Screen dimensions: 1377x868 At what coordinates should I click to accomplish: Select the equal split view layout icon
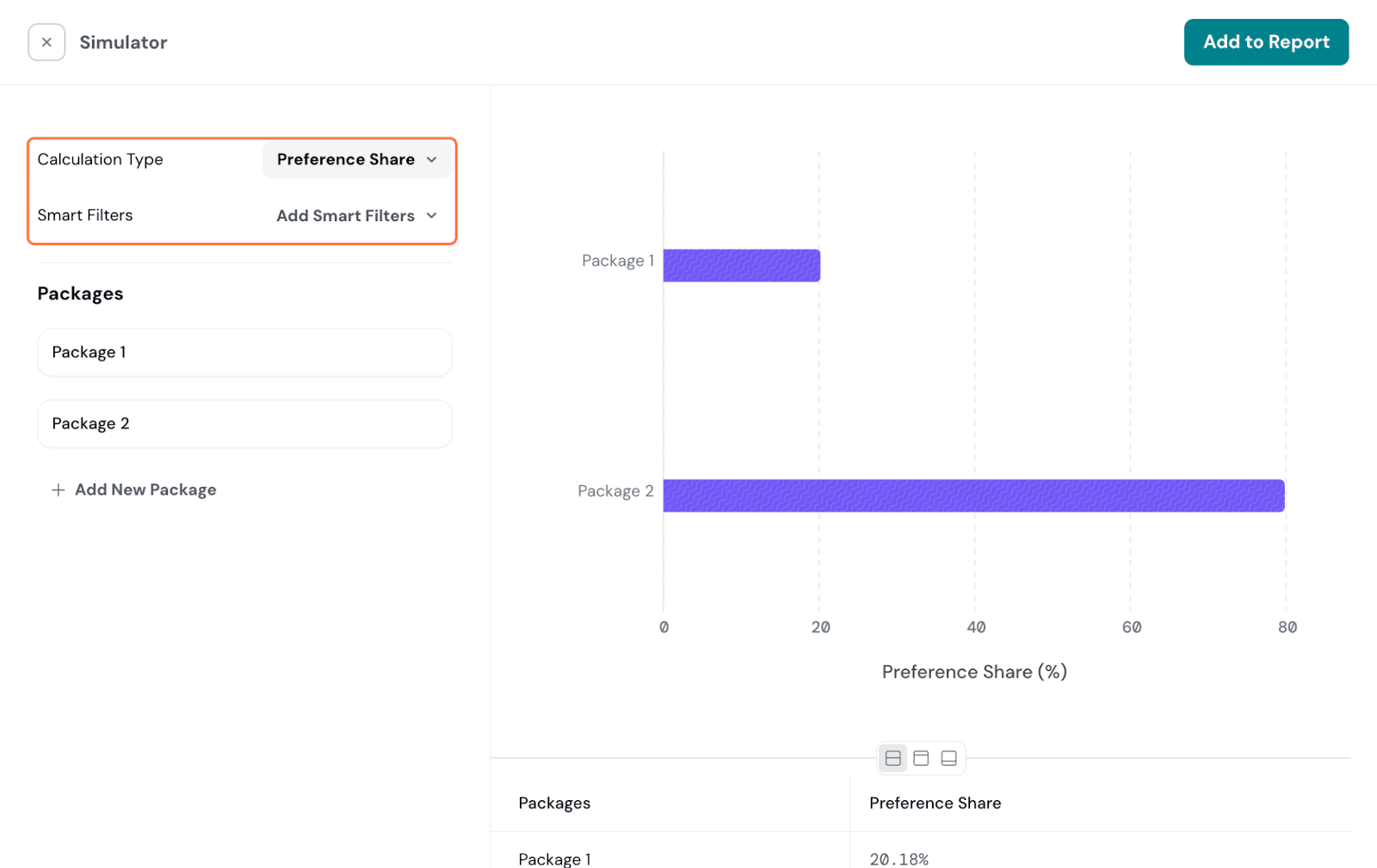(893, 758)
